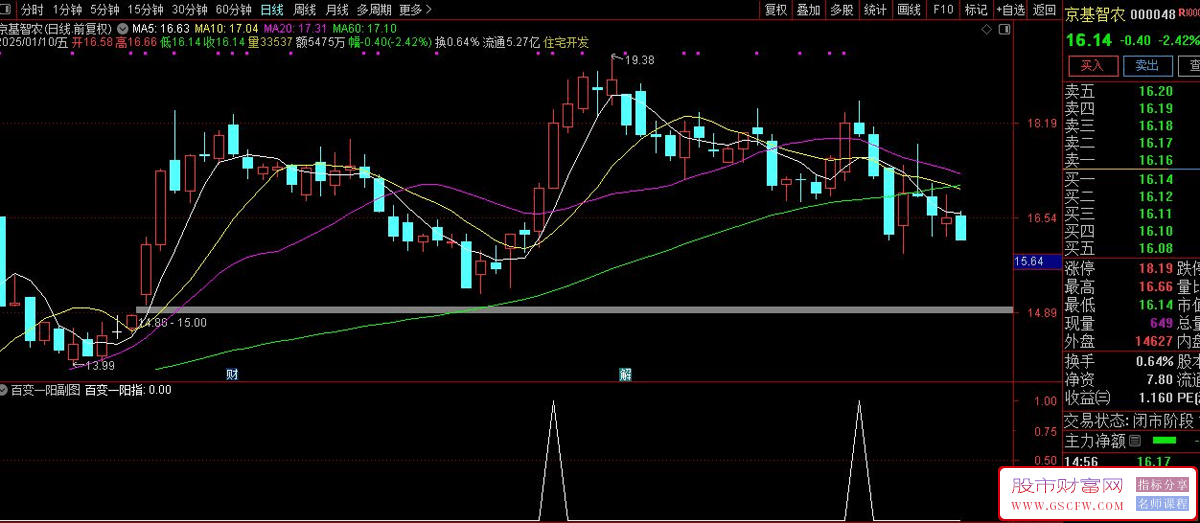
Task: Click the 现量 value 649
Action: click(x=1161, y=323)
